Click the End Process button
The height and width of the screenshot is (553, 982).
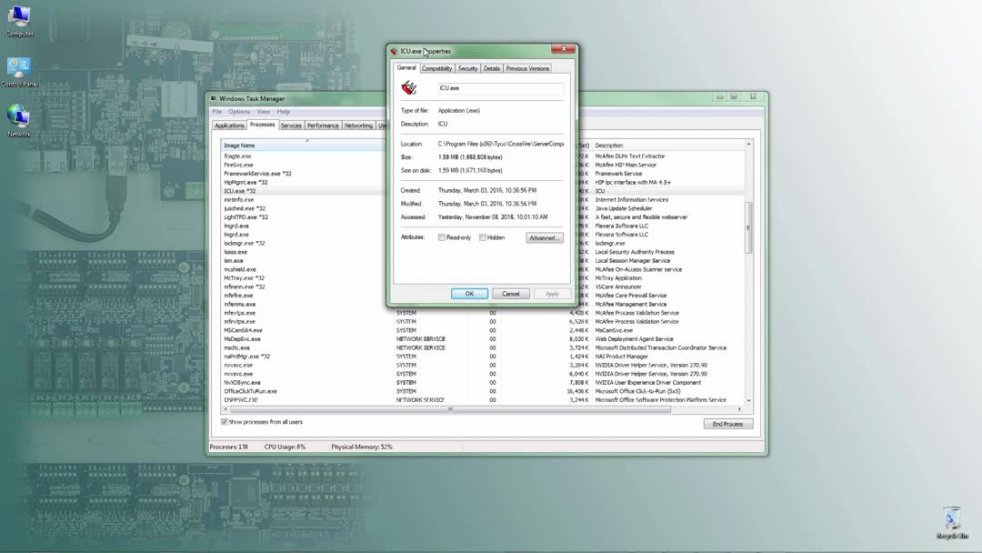pos(728,424)
